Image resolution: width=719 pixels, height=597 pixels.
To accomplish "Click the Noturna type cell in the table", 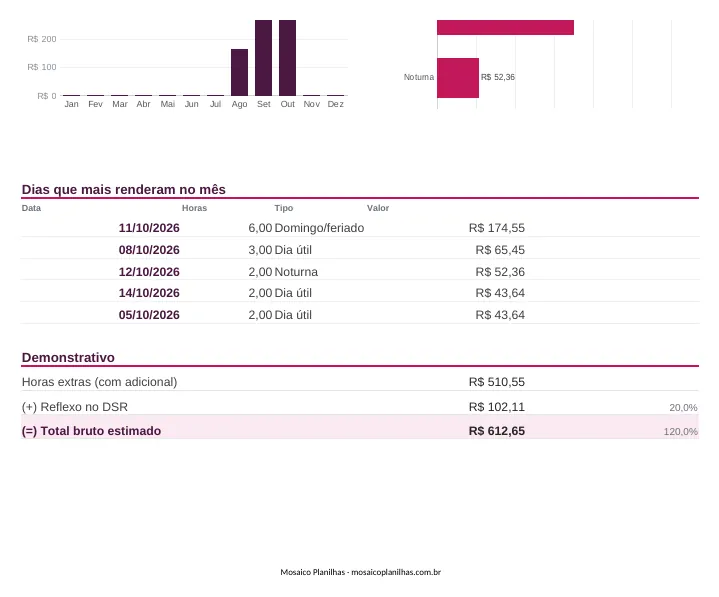I will point(296,272).
